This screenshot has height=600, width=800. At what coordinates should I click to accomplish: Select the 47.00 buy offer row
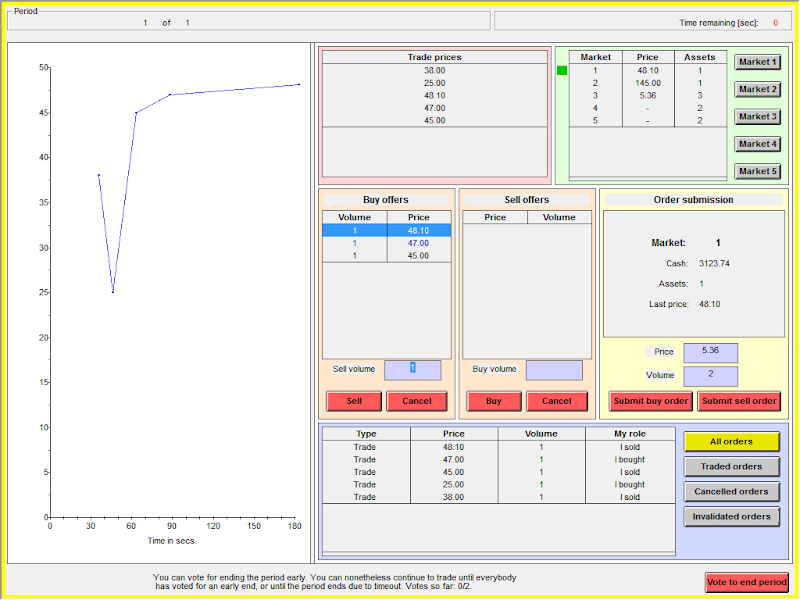(387, 243)
